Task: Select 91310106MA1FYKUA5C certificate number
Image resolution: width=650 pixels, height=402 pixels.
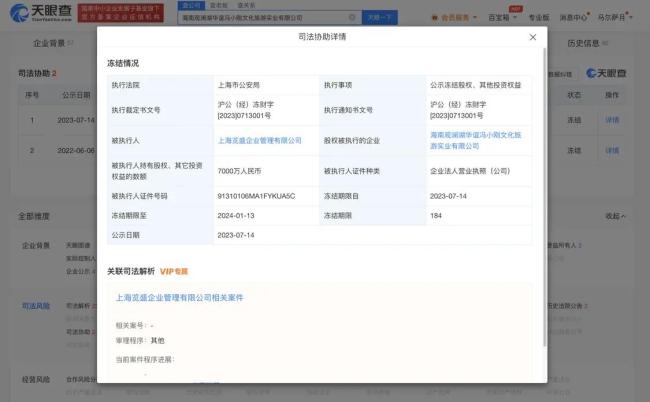Action: click(x=256, y=196)
